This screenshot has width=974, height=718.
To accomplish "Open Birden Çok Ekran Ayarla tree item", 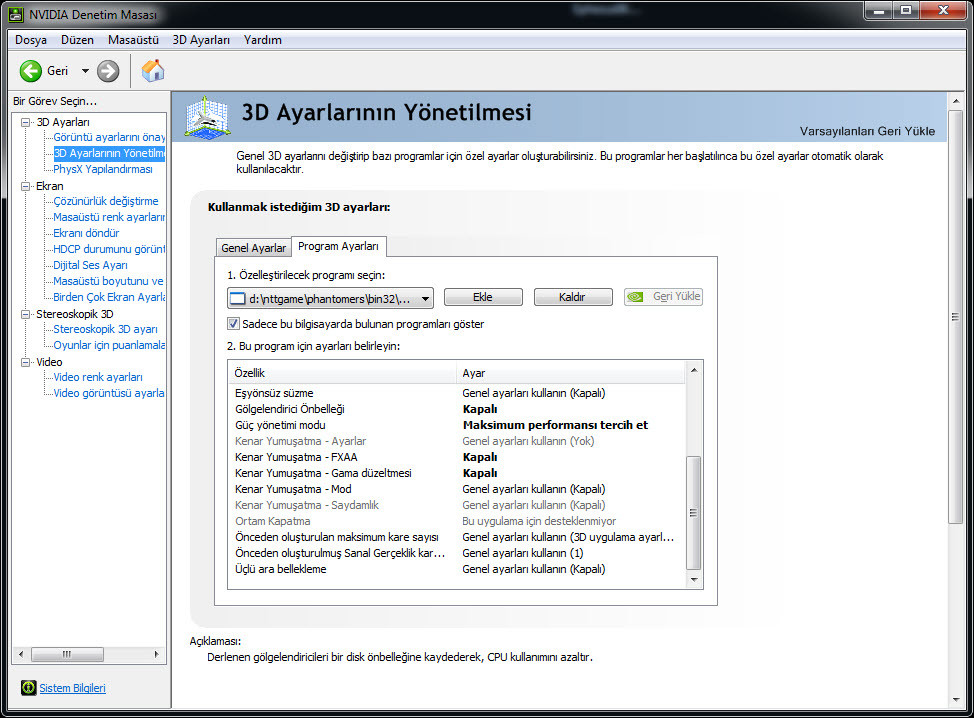I will click(x=109, y=298).
